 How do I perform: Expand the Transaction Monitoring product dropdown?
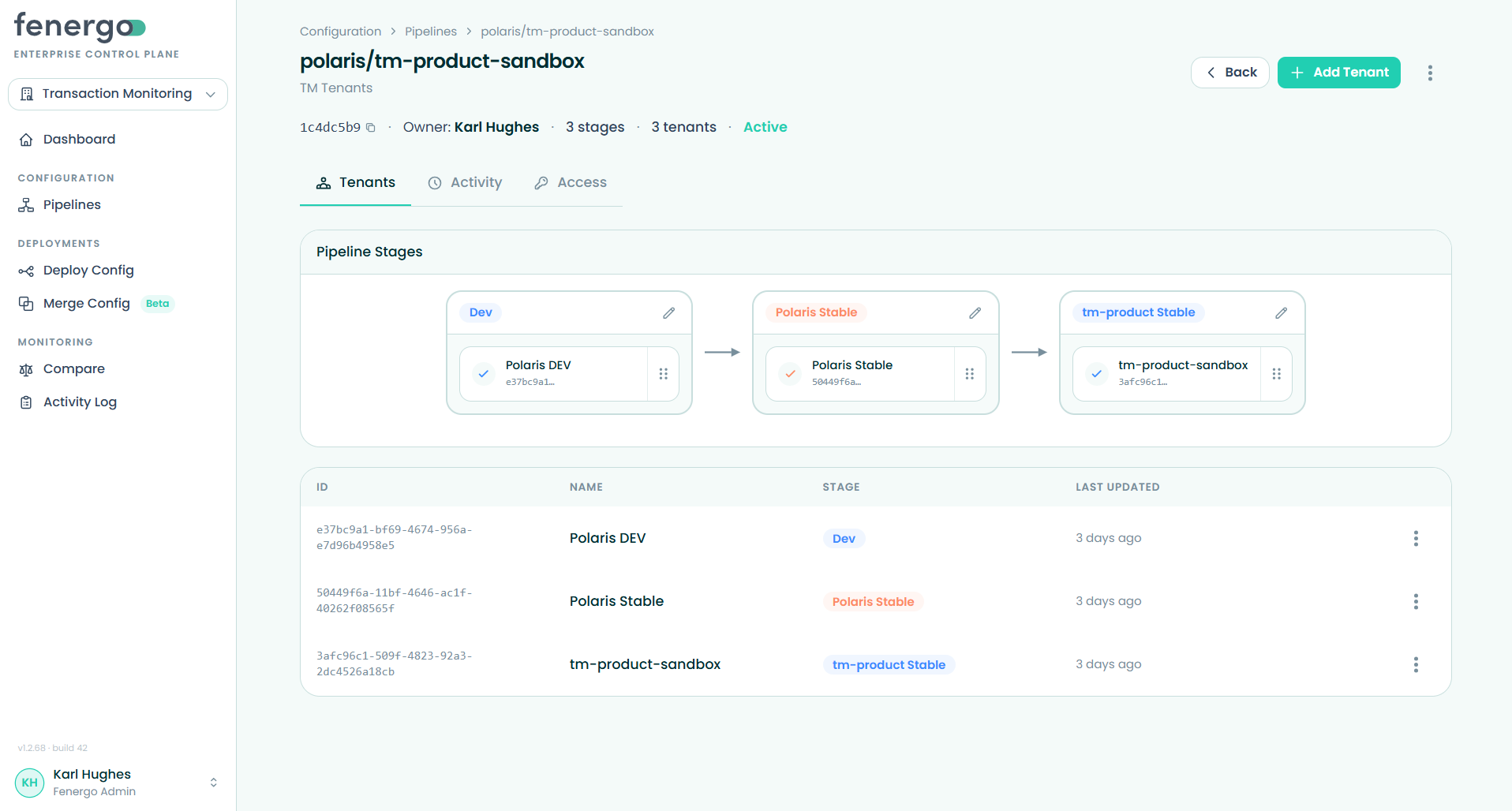118,94
